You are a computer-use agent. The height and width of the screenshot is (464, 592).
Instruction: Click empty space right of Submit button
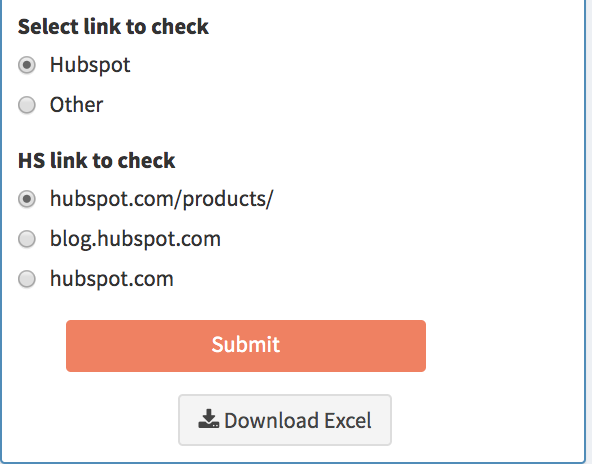pos(502,346)
